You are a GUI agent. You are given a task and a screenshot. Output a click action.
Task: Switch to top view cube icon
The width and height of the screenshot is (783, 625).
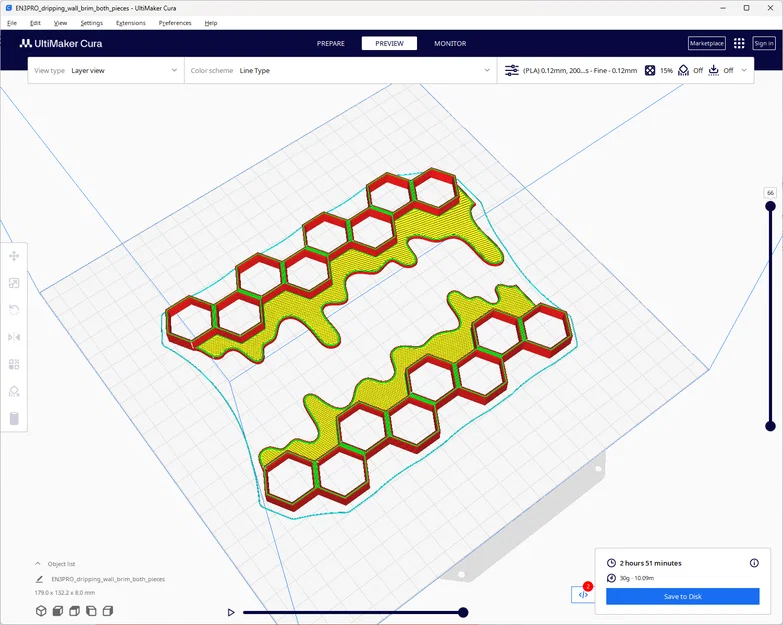(x=74, y=611)
